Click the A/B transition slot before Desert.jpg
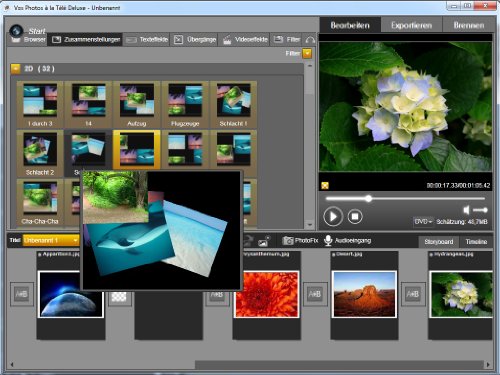 pyautogui.click(x=315, y=294)
